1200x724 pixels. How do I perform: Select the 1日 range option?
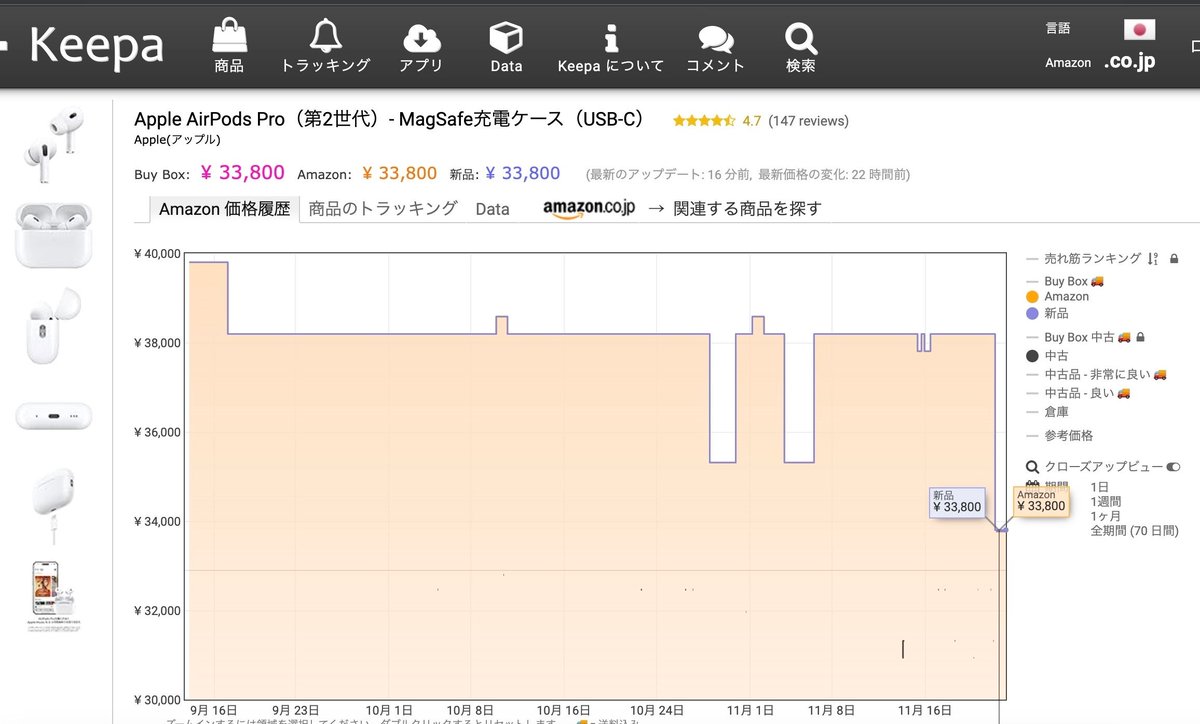point(1099,487)
